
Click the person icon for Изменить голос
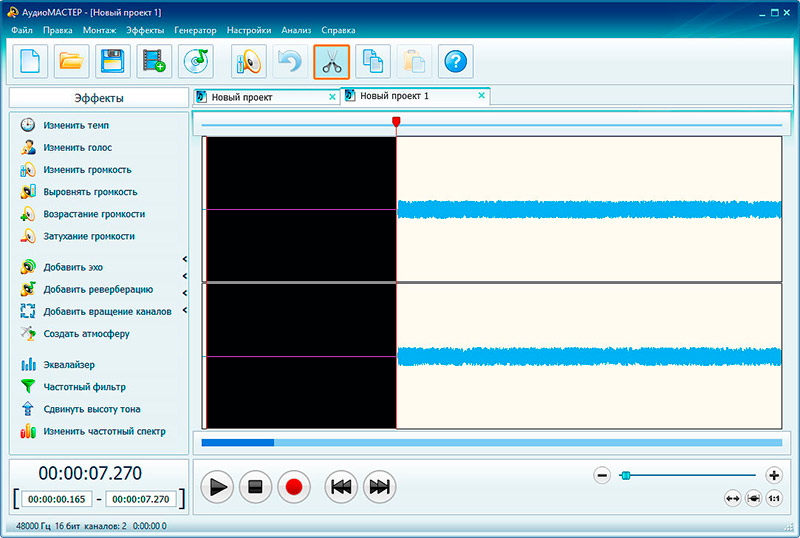tap(28, 148)
